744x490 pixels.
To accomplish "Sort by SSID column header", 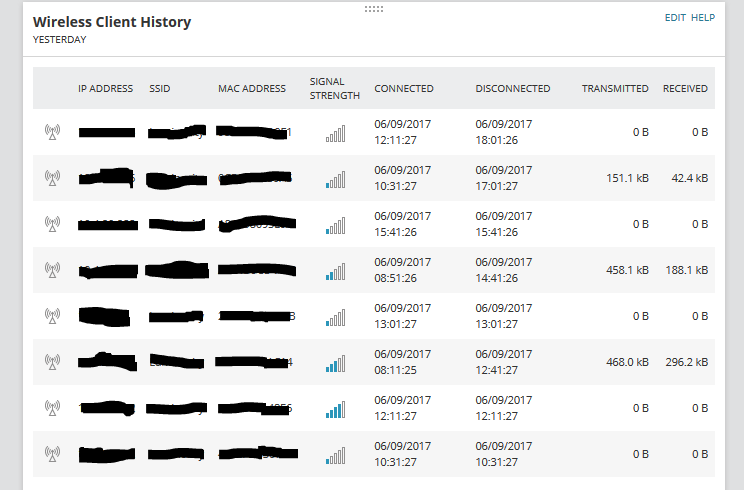I will [159, 89].
